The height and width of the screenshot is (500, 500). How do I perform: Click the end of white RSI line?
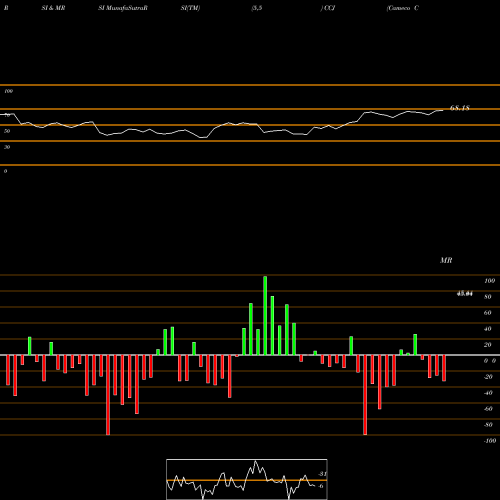[443, 110]
